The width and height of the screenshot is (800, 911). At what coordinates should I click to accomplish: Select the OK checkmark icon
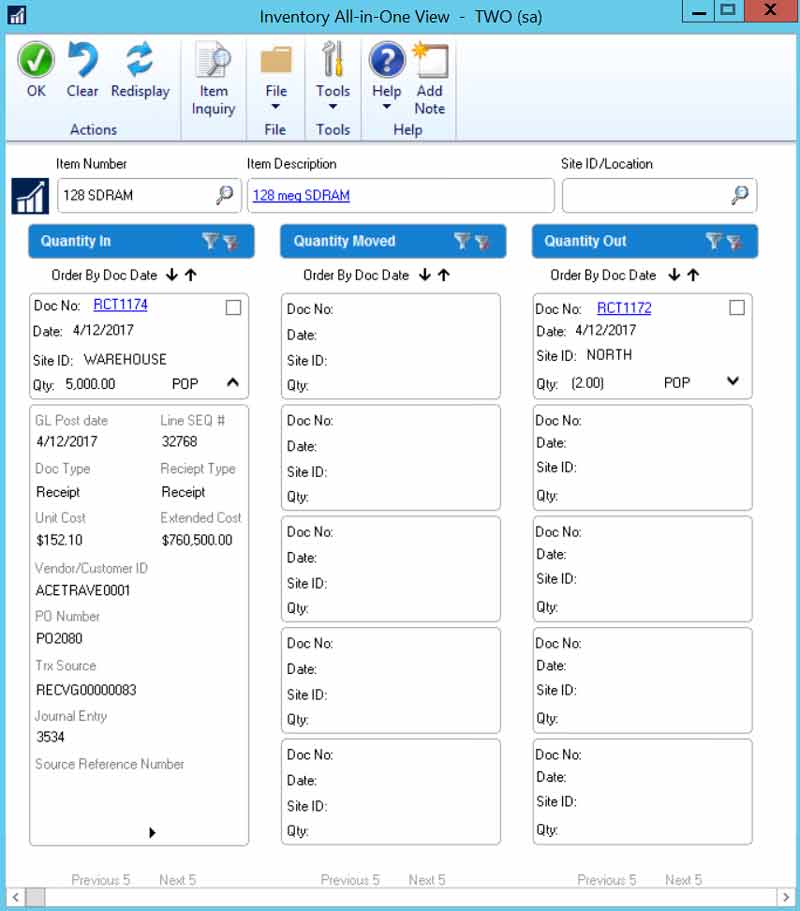[x=35, y=62]
